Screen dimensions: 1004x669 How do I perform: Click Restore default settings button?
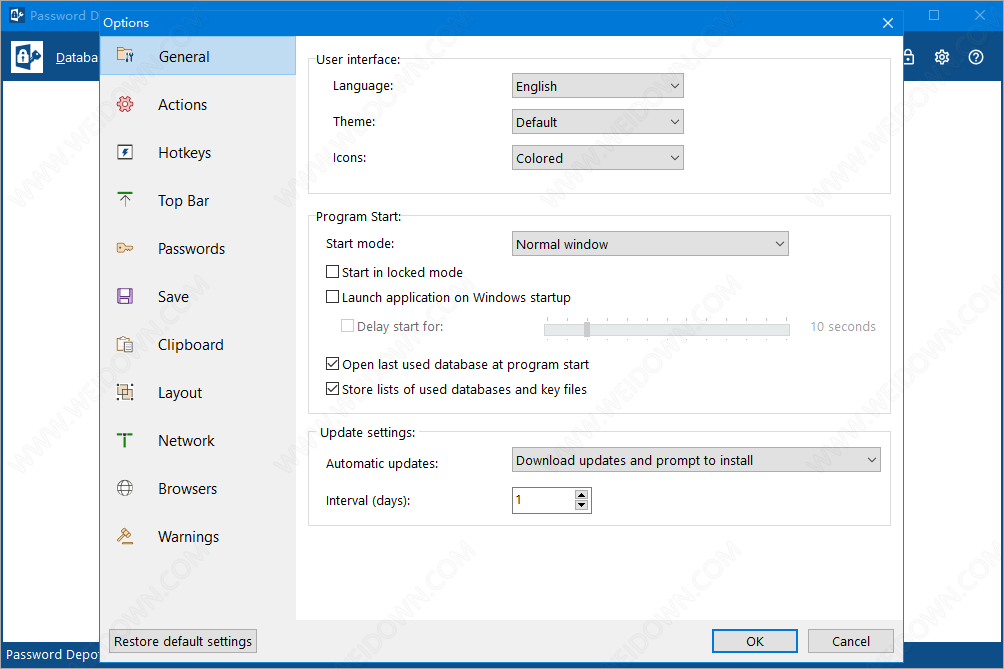(183, 641)
